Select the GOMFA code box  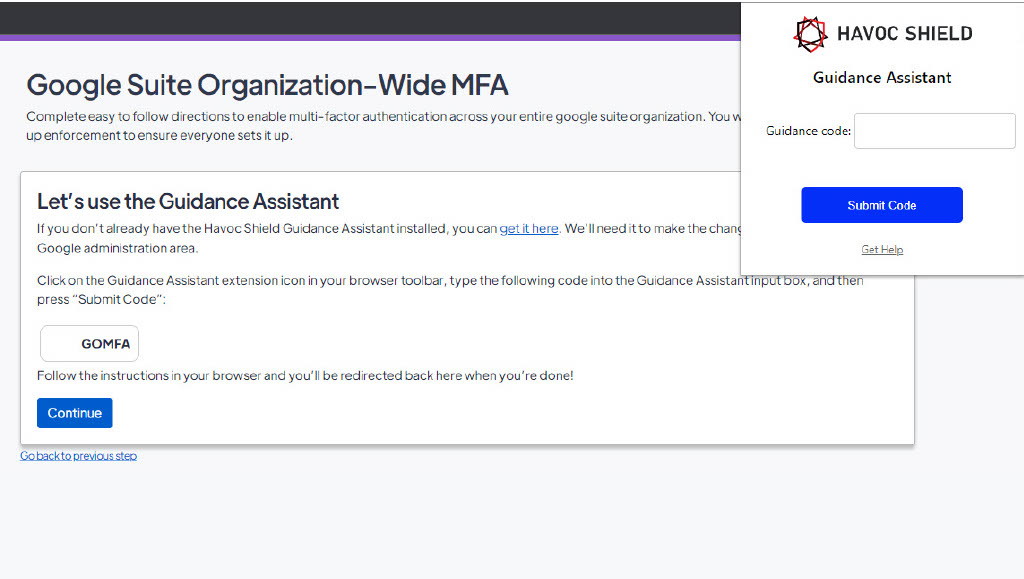(x=89, y=343)
